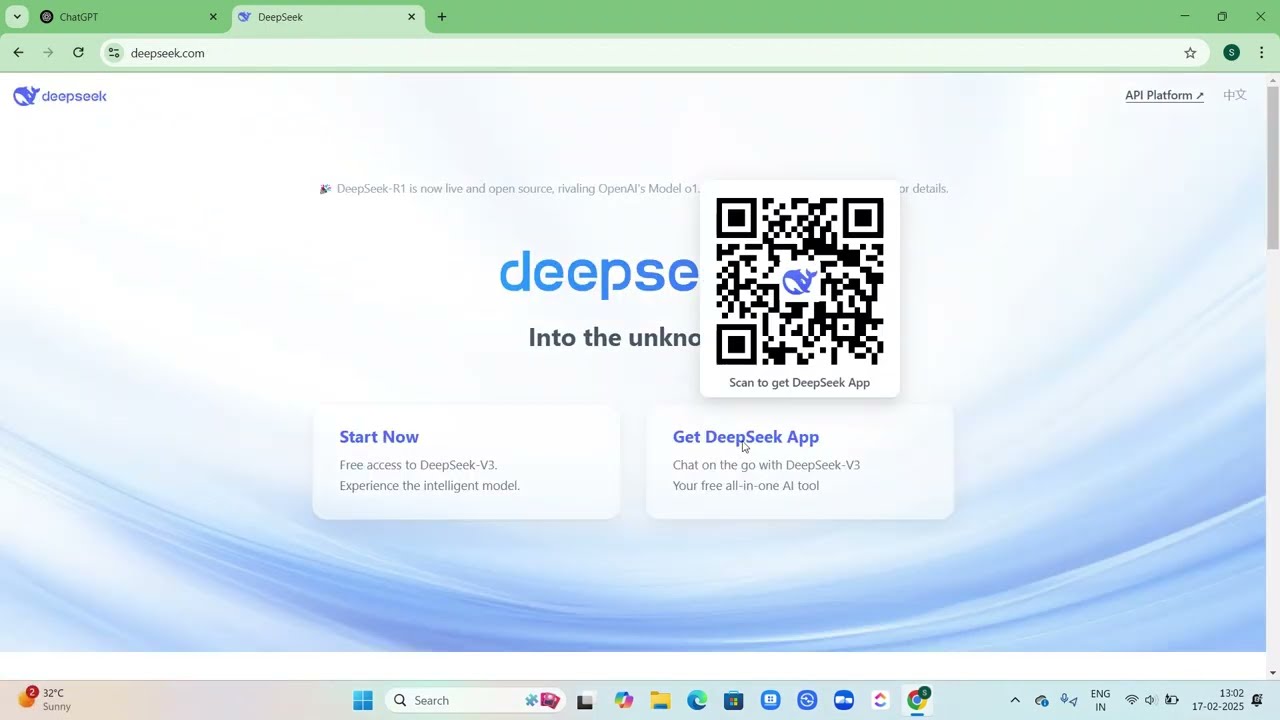Open the clock showing 13:02
This screenshot has height=720, width=1280.
[1218, 700]
